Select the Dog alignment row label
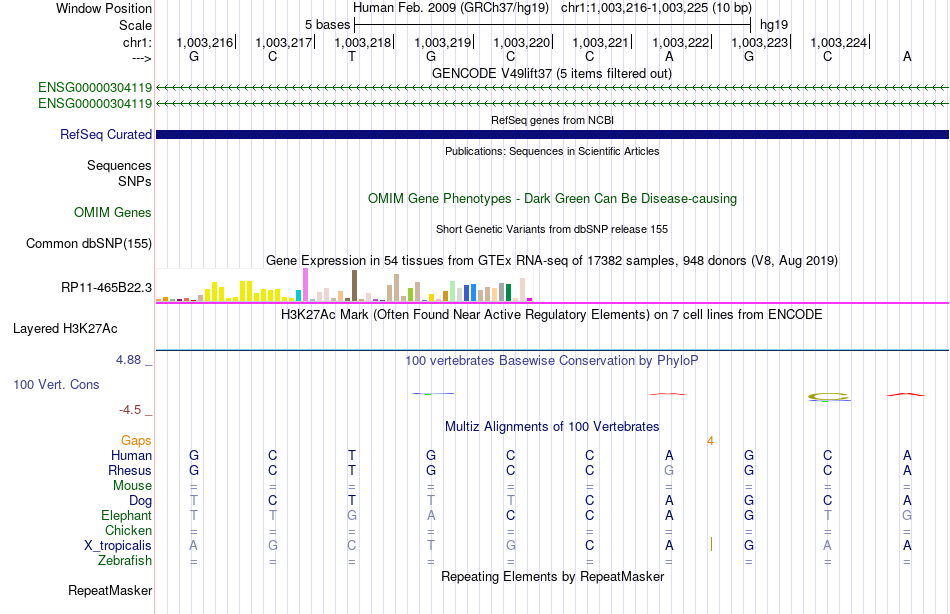This screenshot has height=614, width=950. [x=140, y=501]
